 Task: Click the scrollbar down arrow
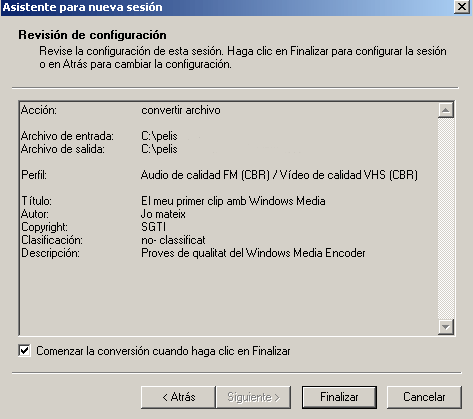446,327
